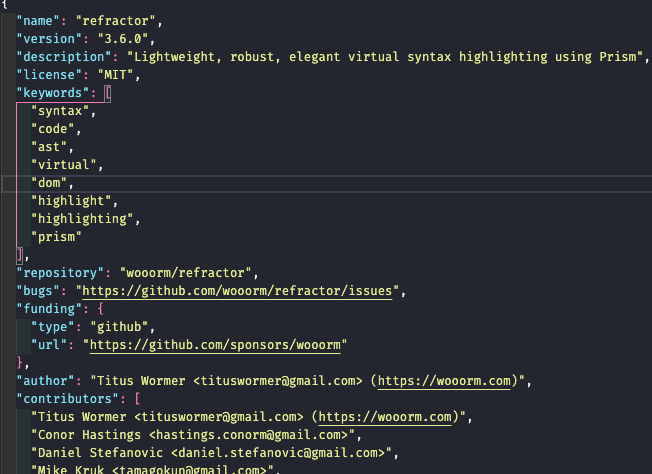
Task: Click the opening bracket after contributors
Action: [x=137, y=399]
